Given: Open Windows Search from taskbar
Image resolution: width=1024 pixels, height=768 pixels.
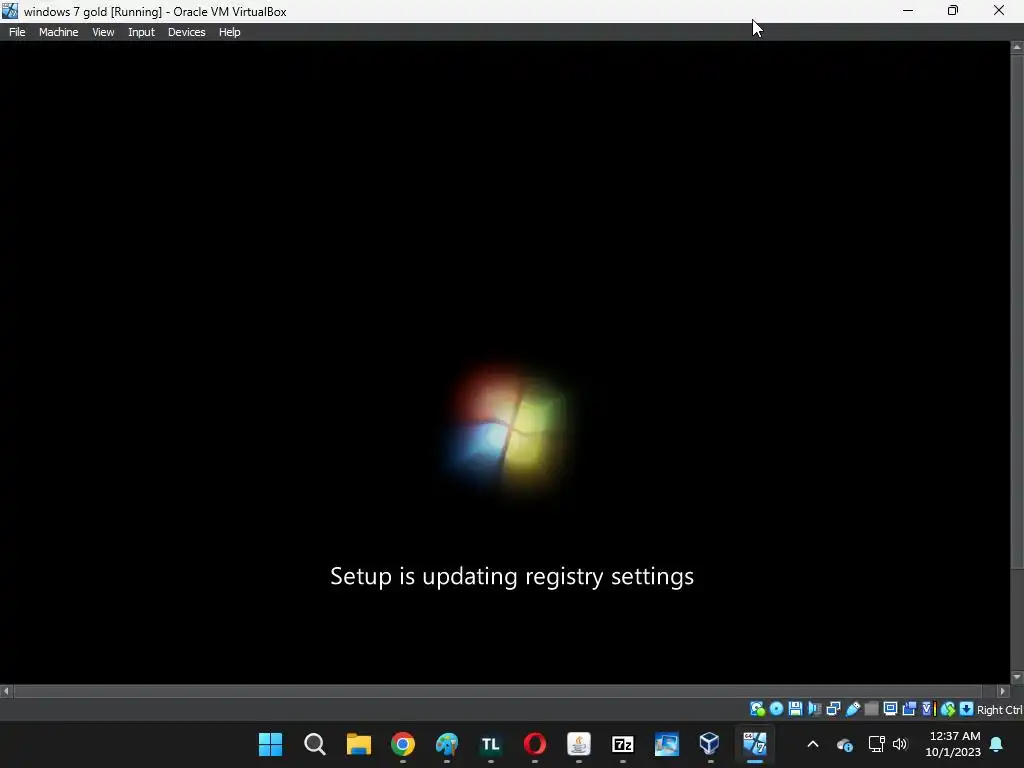Looking at the screenshot, I should [315, 744].
